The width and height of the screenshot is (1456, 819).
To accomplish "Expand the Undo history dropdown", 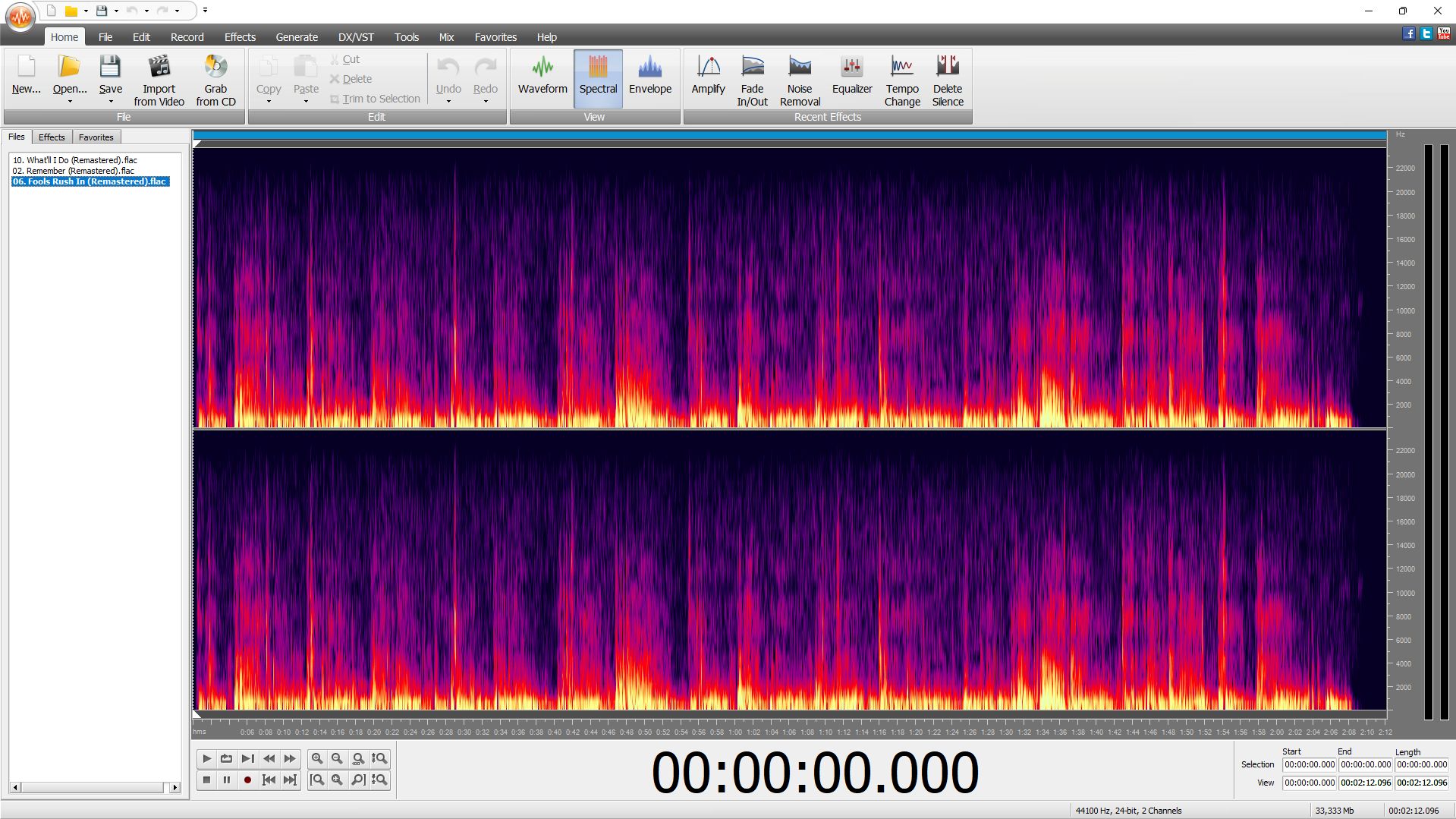I will 448,102.
